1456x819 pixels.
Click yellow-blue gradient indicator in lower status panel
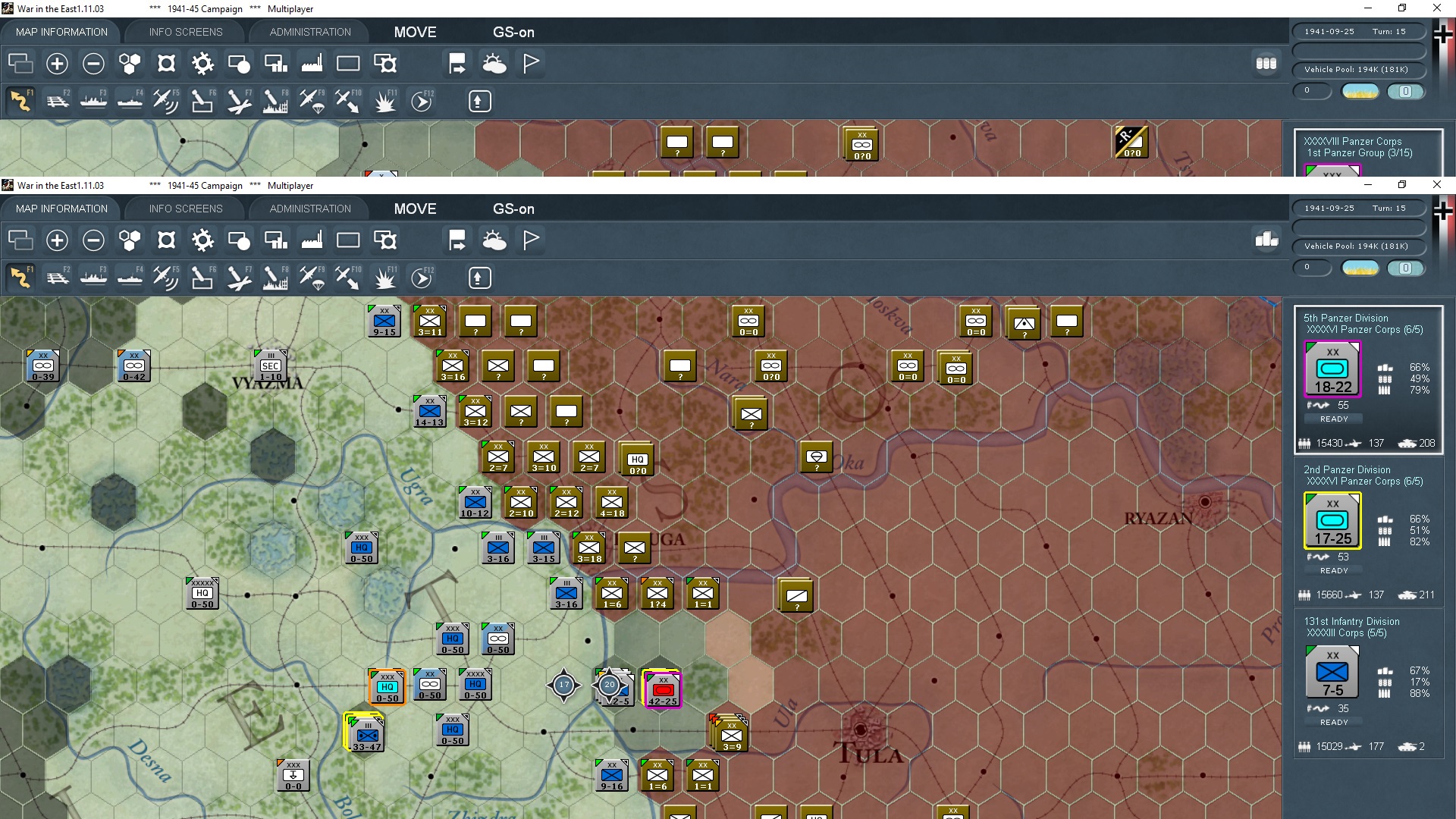tap(1360, 268)
